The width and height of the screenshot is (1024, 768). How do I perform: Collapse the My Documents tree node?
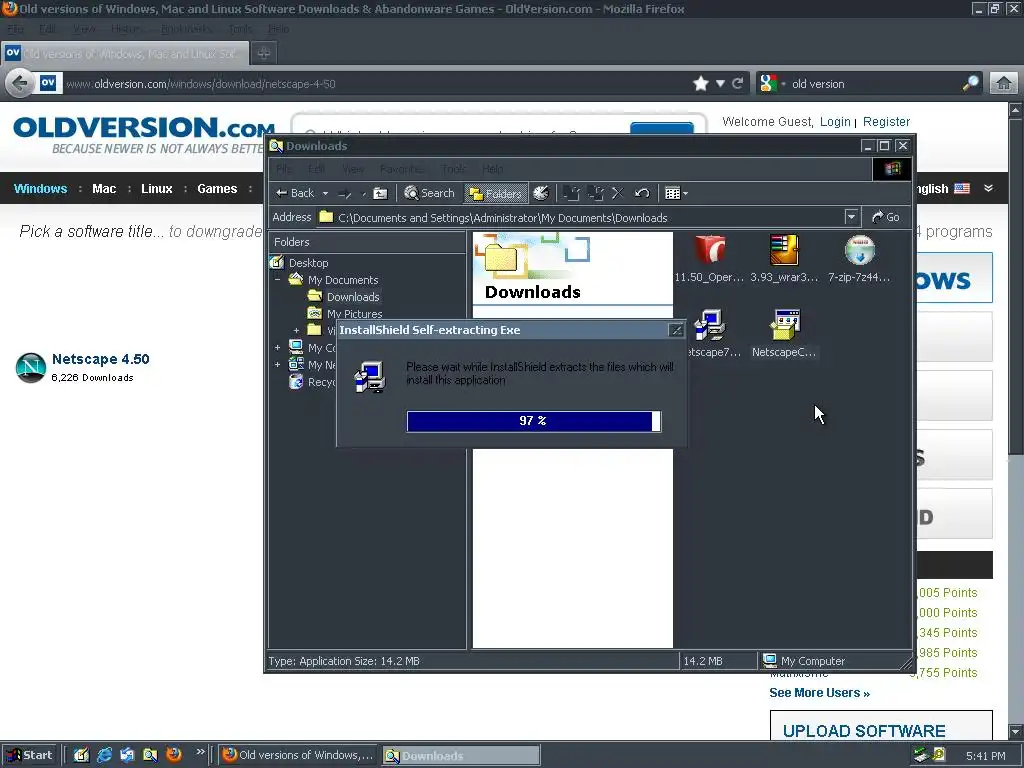pyautogui.click(x=278, y=280)
